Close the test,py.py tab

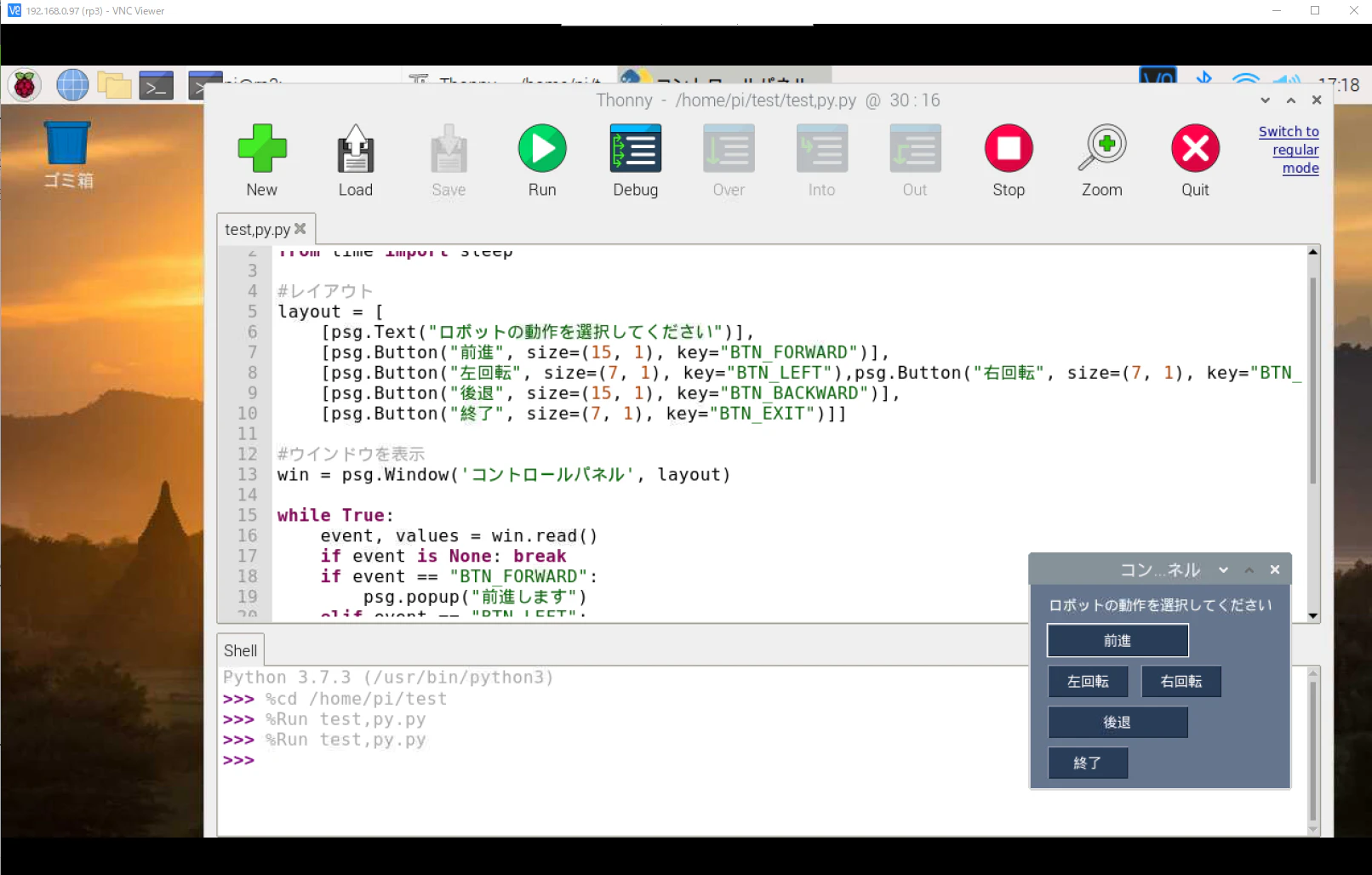(300, 229)
